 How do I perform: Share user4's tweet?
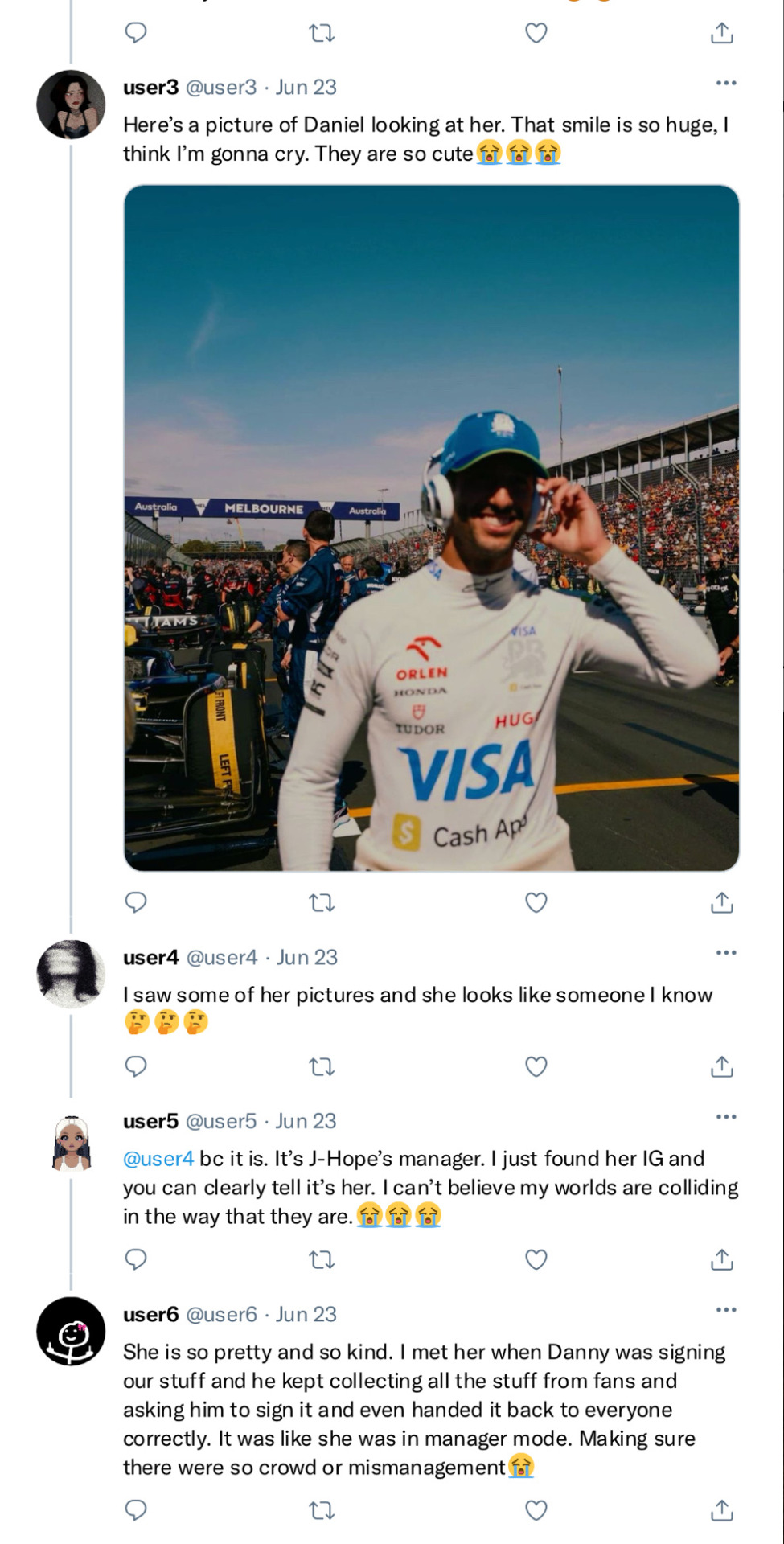tap(721, 1066)
